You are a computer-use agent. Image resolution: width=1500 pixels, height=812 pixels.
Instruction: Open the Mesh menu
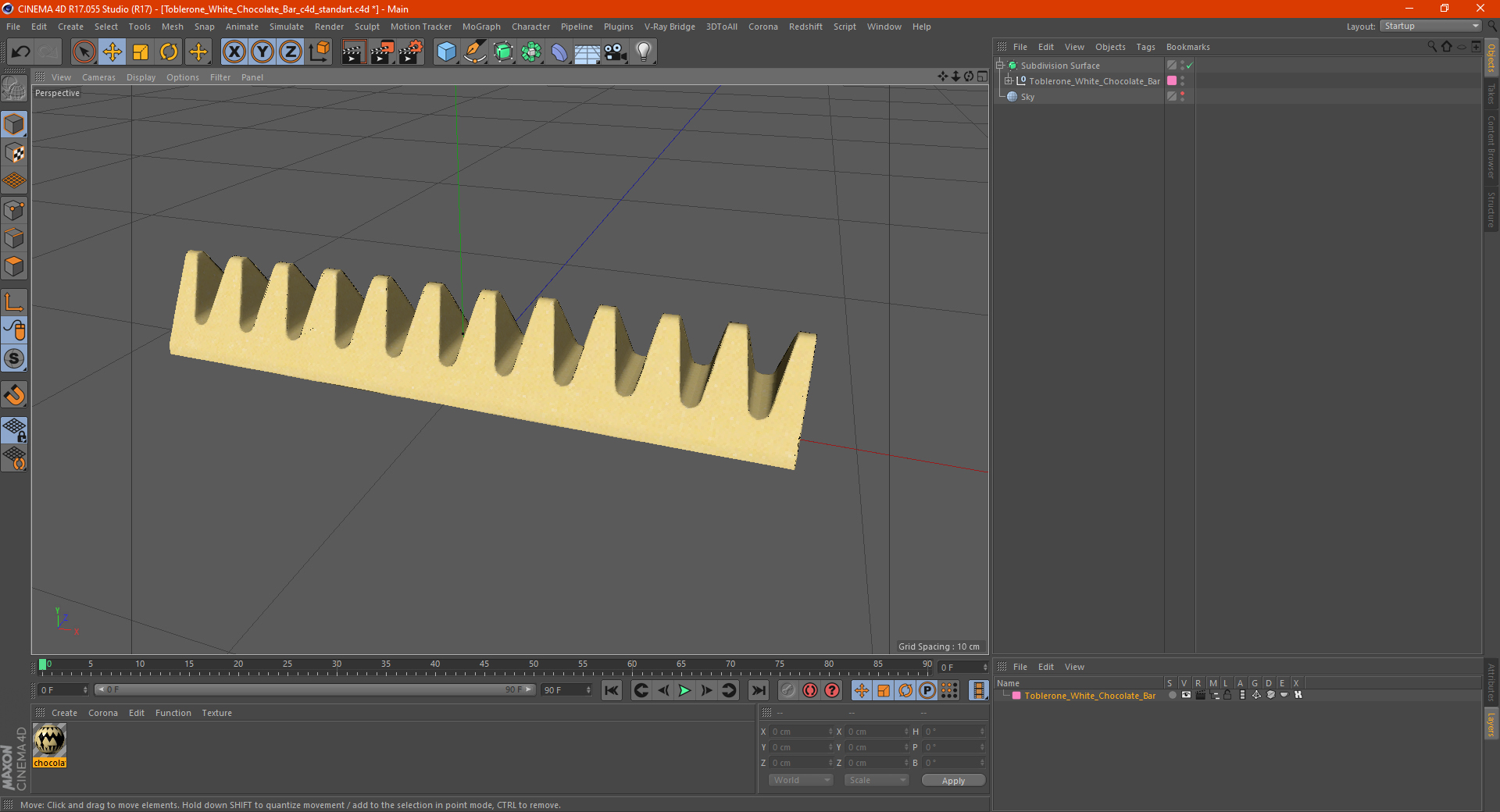[x=172, y=27]
